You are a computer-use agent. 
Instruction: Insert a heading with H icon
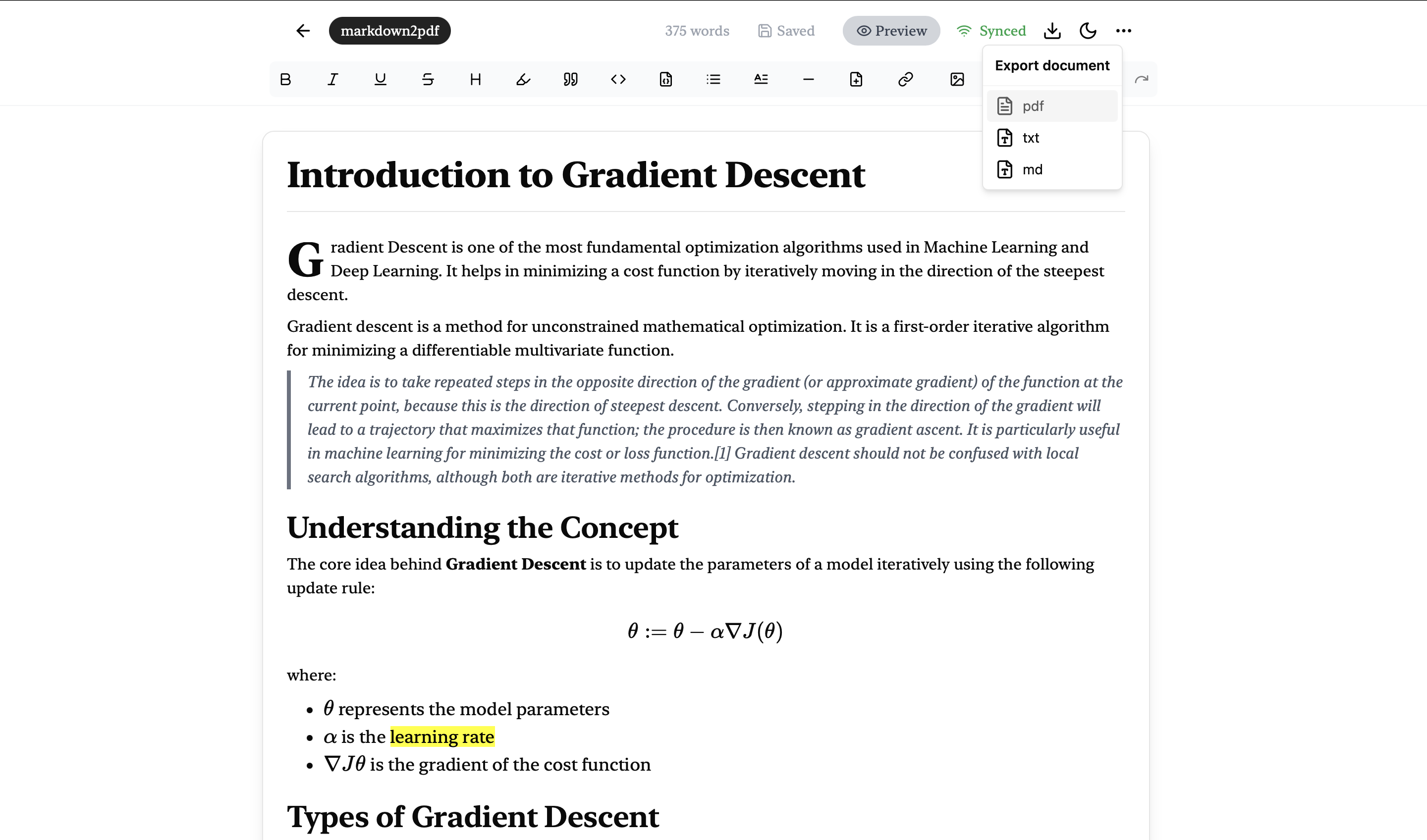pos(476,79)
